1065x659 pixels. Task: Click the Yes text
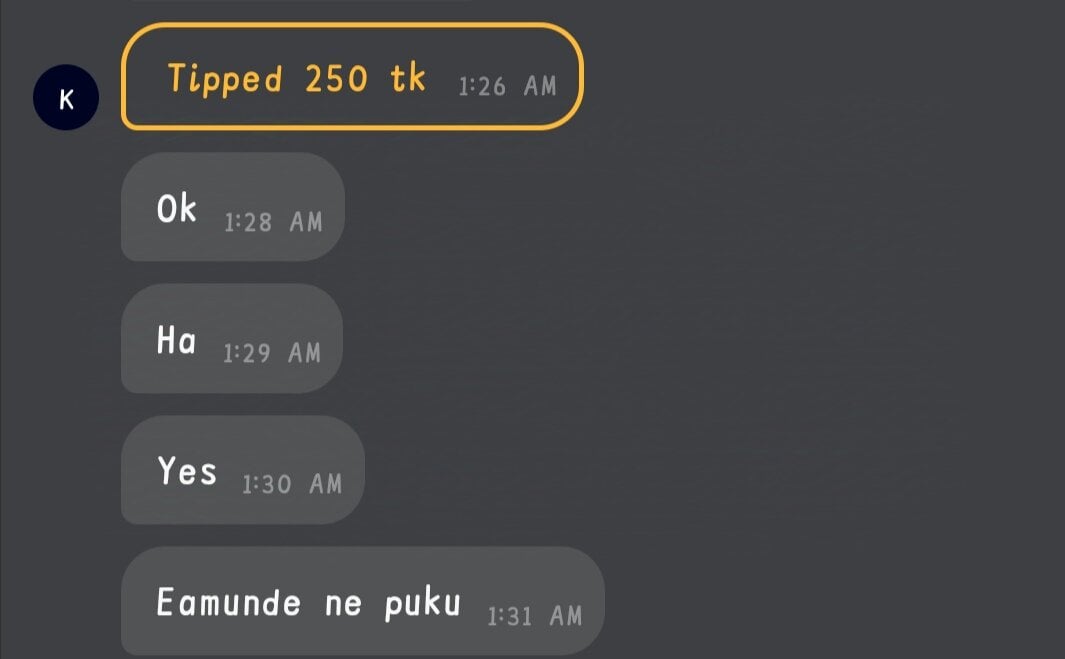[x=187, y=470]
